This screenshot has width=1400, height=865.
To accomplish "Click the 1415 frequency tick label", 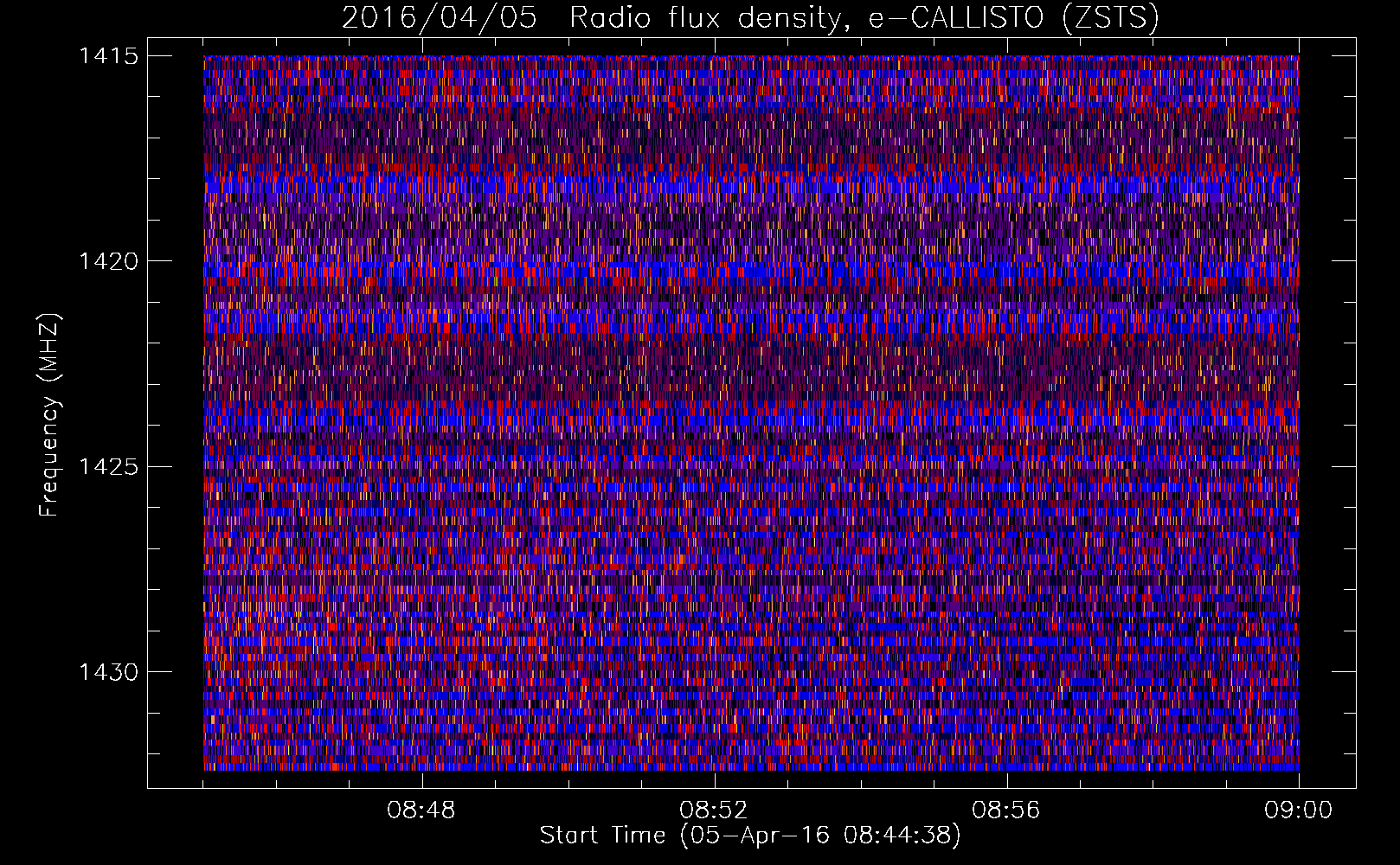I will click(108, 56).
